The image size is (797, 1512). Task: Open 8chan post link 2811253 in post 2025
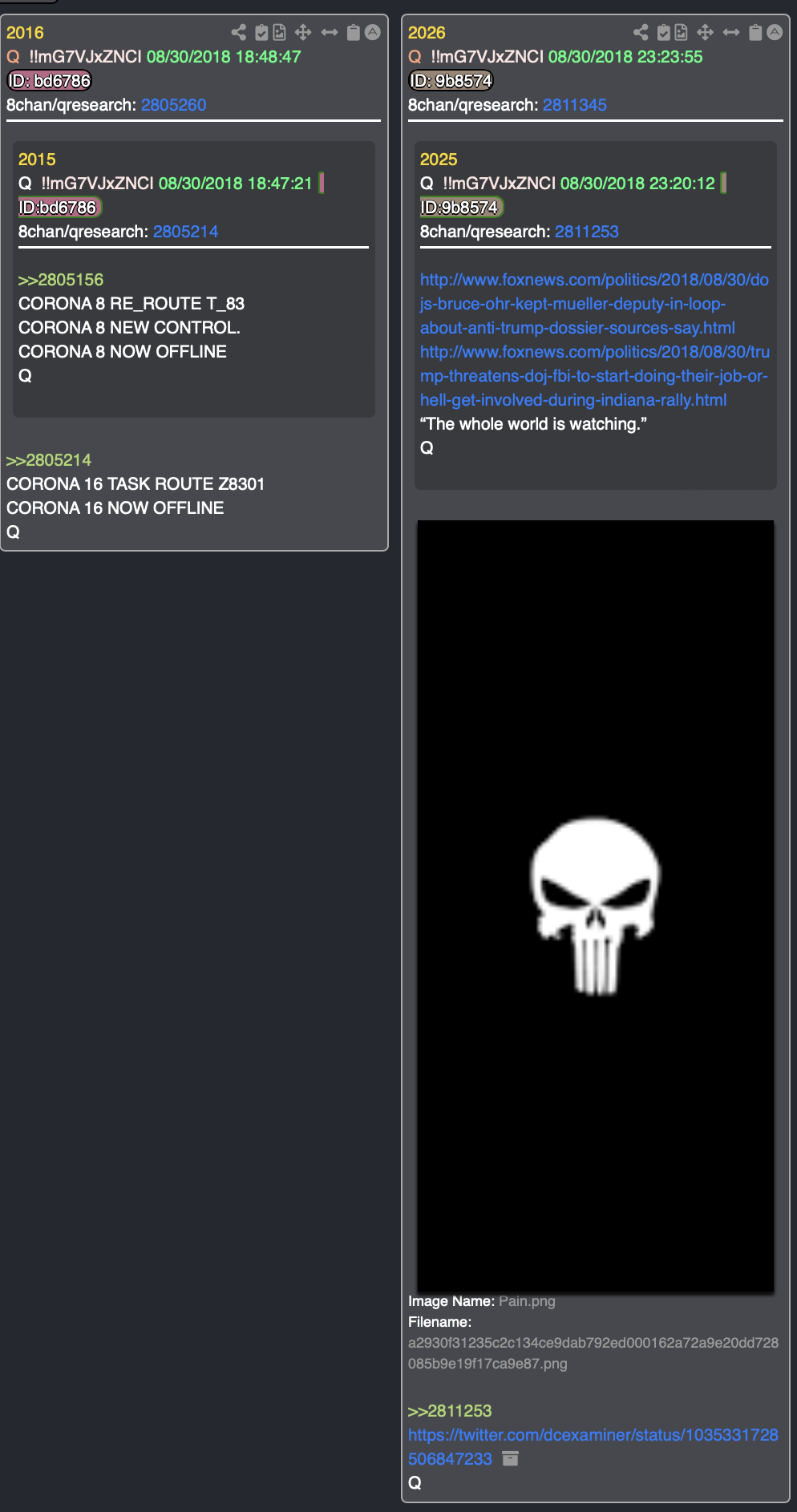587,232
